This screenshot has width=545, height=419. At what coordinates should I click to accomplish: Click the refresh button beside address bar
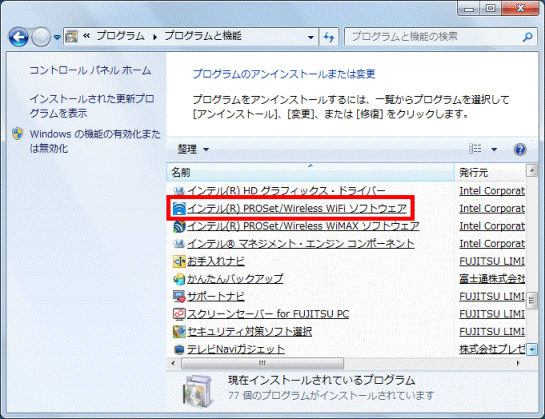point(328,37)
